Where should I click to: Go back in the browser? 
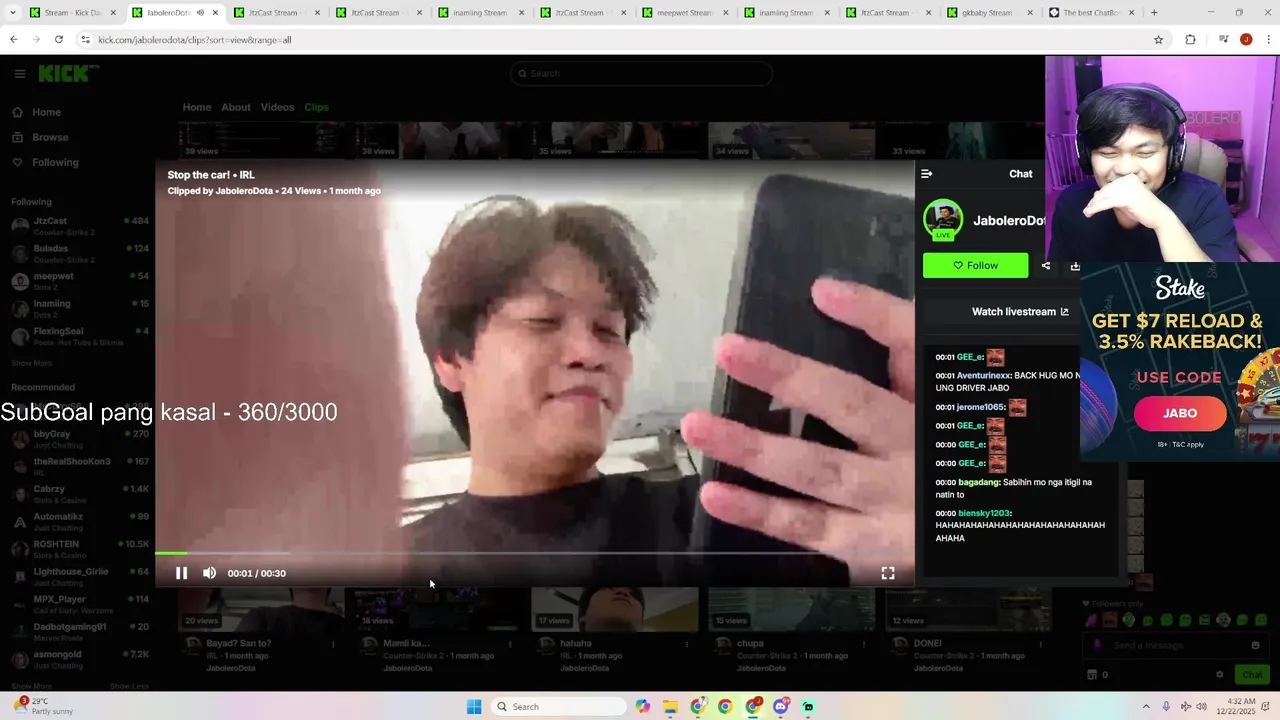(13, 40)
